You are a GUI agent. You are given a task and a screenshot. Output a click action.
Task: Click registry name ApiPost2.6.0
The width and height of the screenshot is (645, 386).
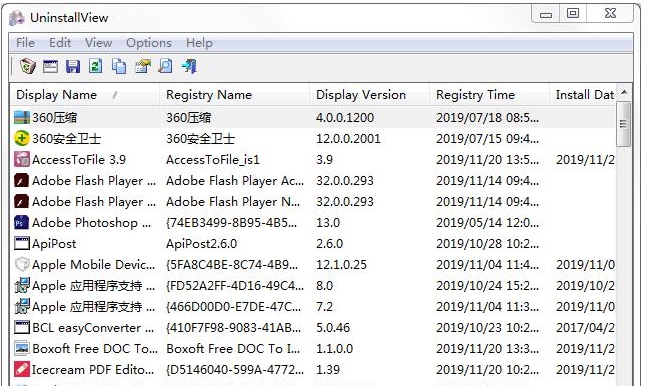tap(202, 244)
